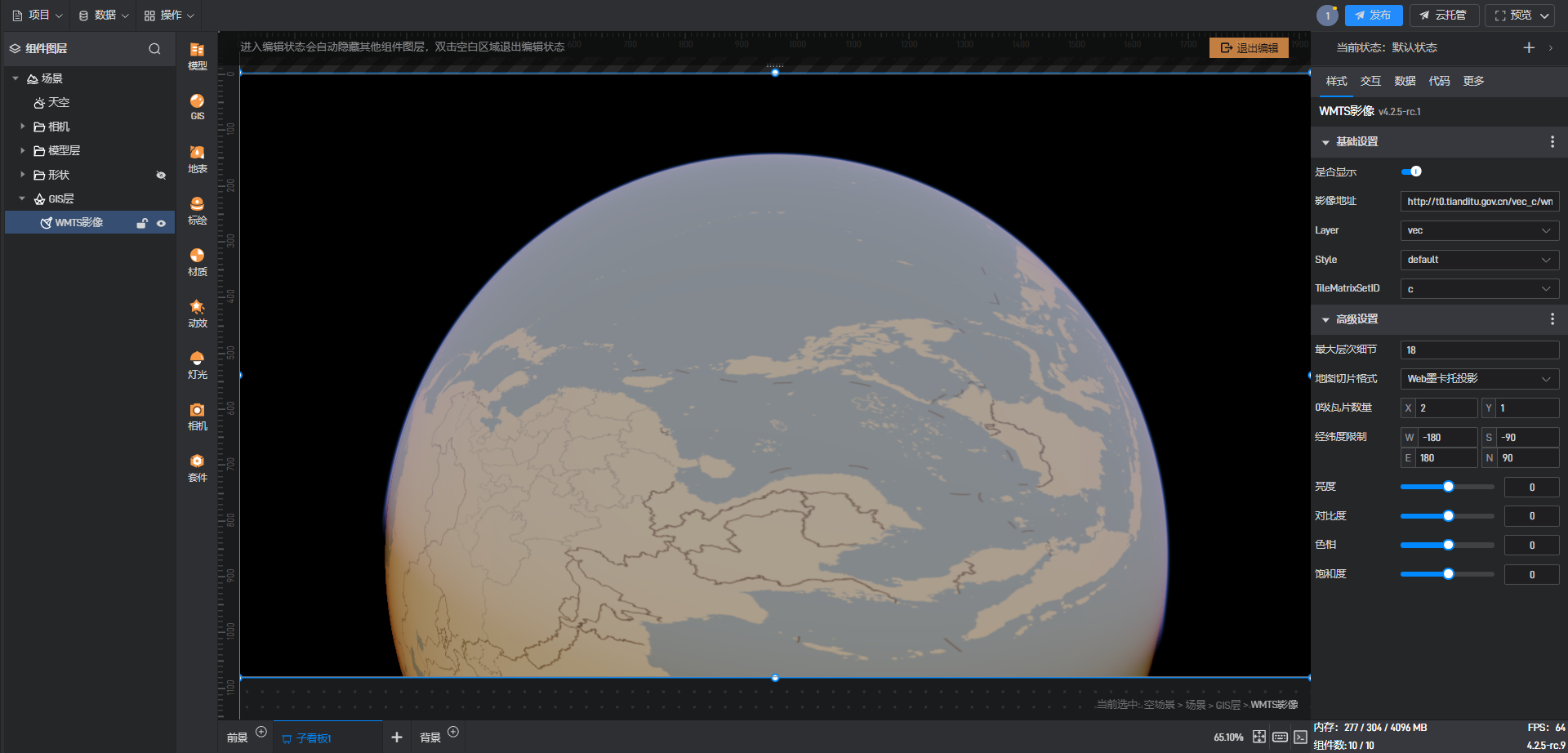Open the 灯光 lighting components
This screenshot has width=1568, height=753.
click(x=197, y=364)
